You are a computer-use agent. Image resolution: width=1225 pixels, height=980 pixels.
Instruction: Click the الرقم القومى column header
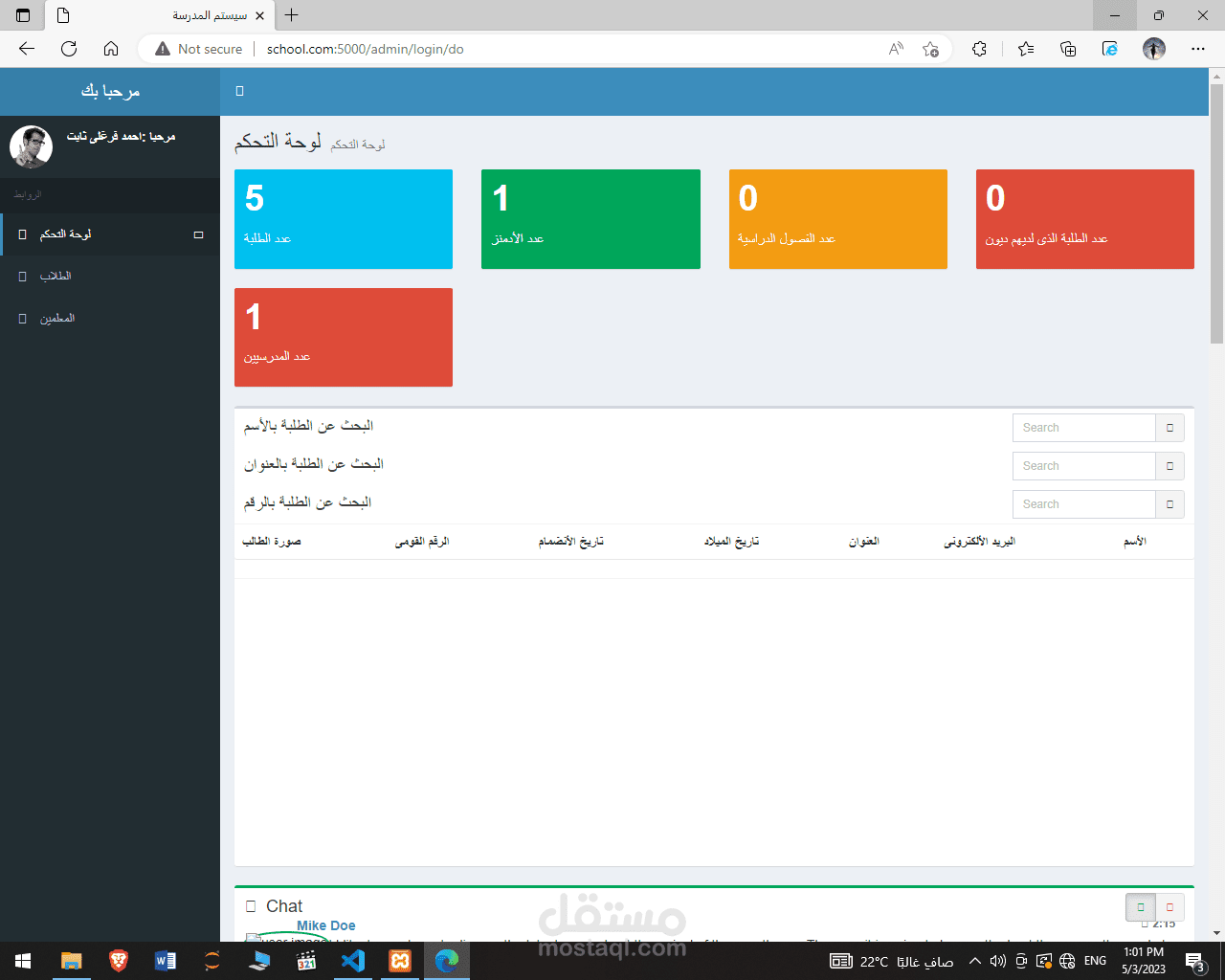pyautogui.click(x=422, y=542)
